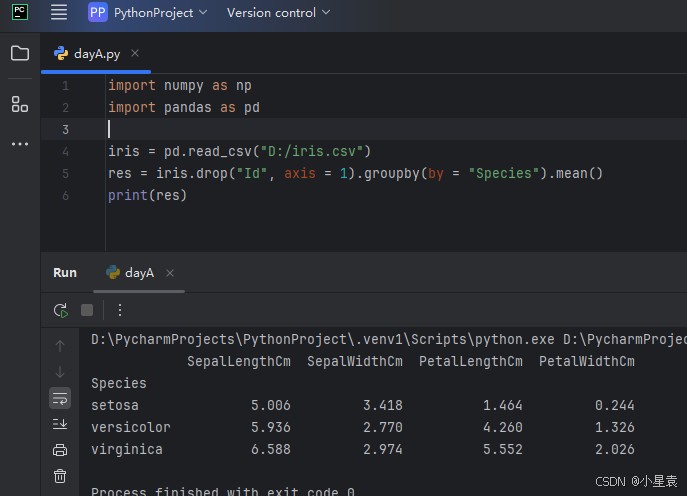Show more tool windows ellipsis
The height and width of the screenshot is (496, 687).
tap(20, 144)
